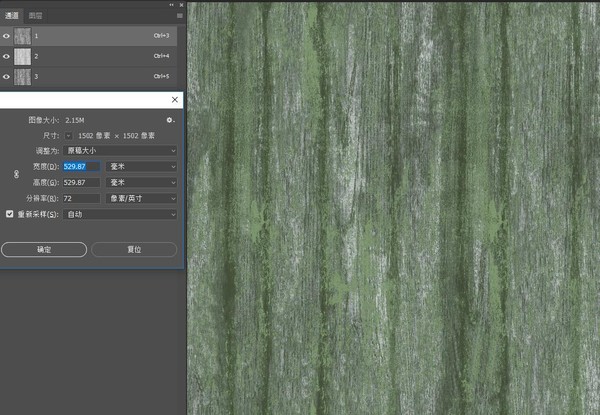Click the 1502 像素 × 1502 像素 dimensions text
This screenshot has height=415, width=600.
tap(116, 136)
